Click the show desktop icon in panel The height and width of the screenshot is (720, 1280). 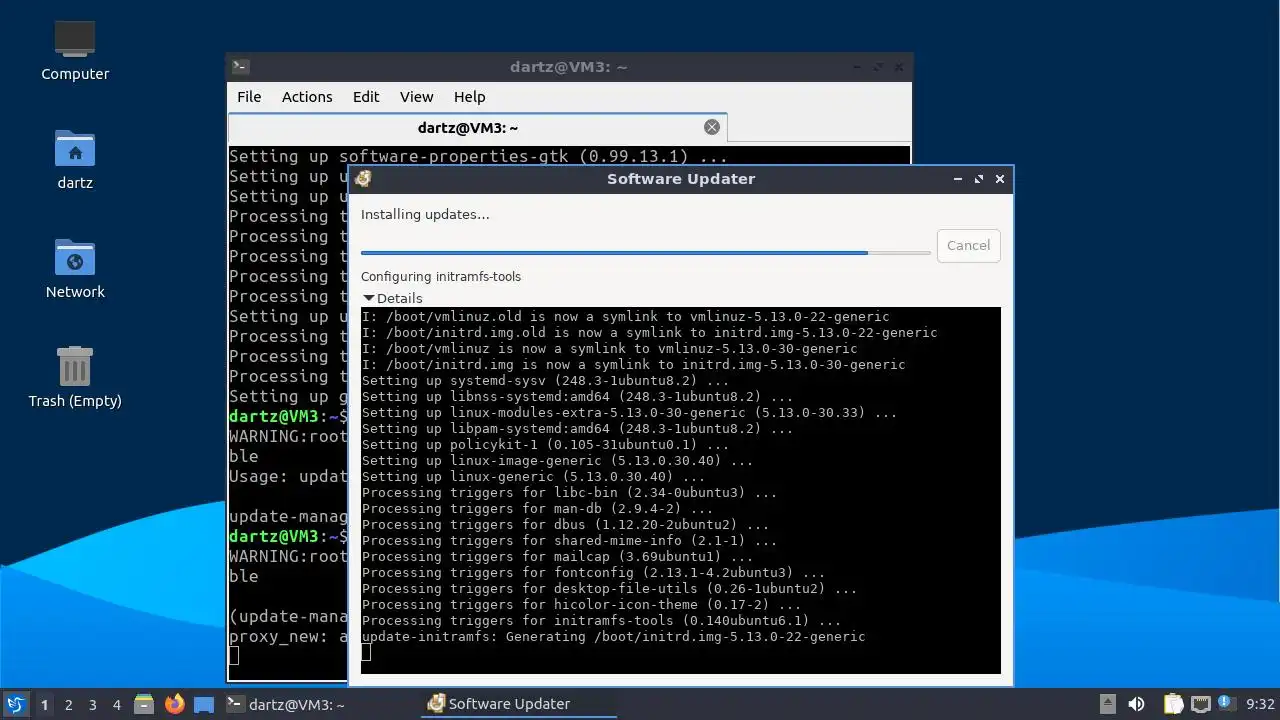[204, 704]
